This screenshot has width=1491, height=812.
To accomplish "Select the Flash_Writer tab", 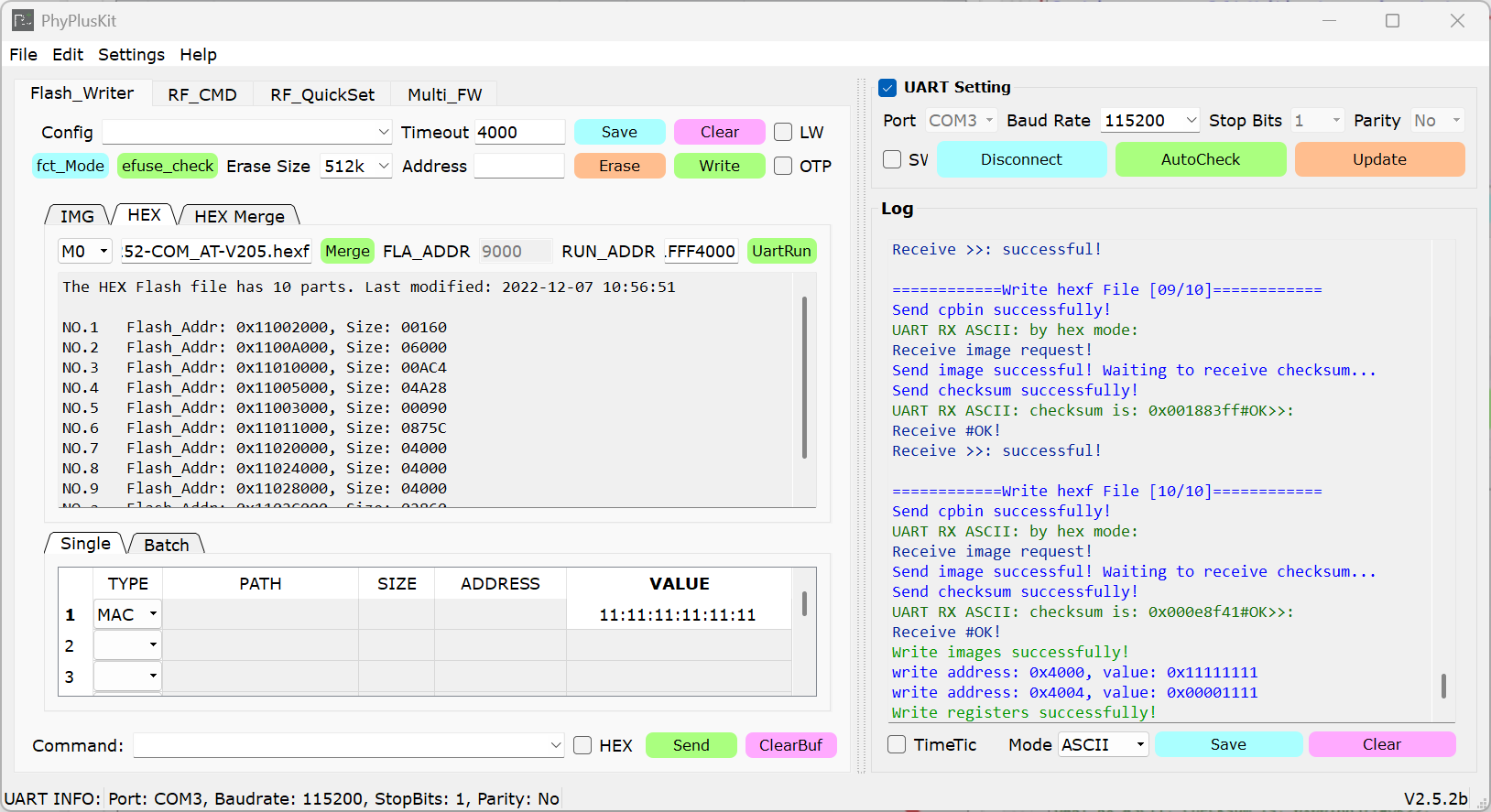I will (x=82, y=93).
